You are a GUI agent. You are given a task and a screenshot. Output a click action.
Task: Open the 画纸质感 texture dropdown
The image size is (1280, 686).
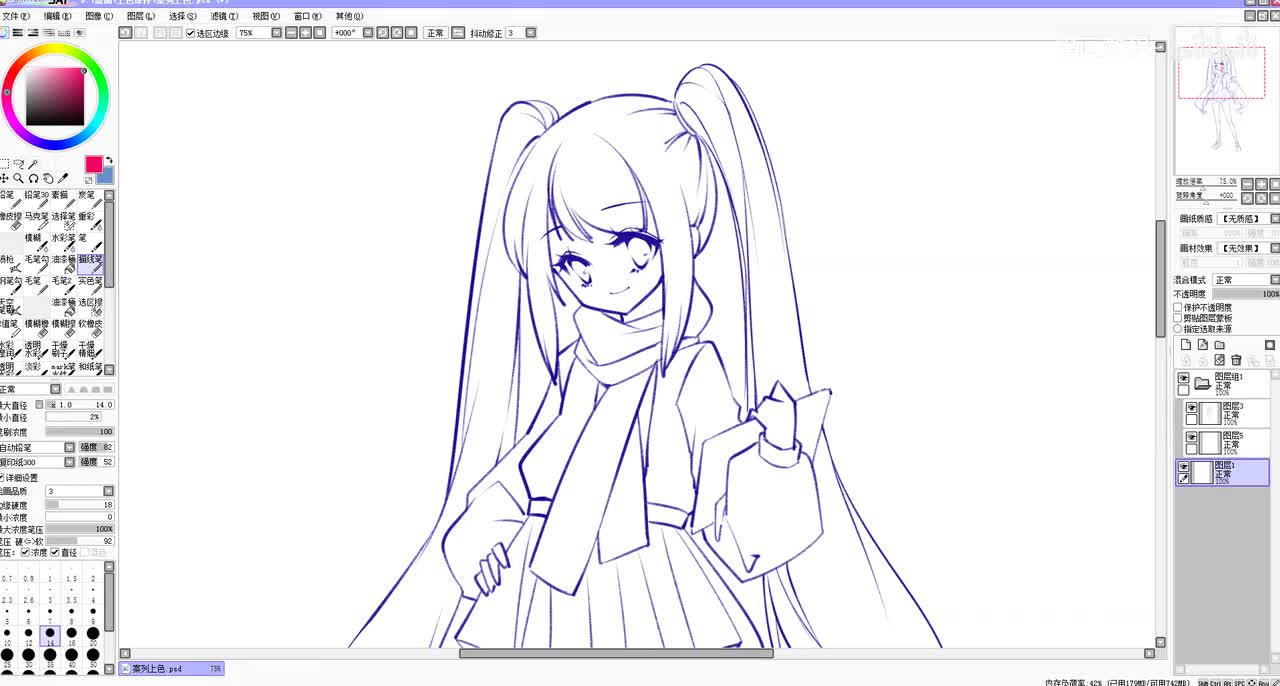(x=1274, y=218)
